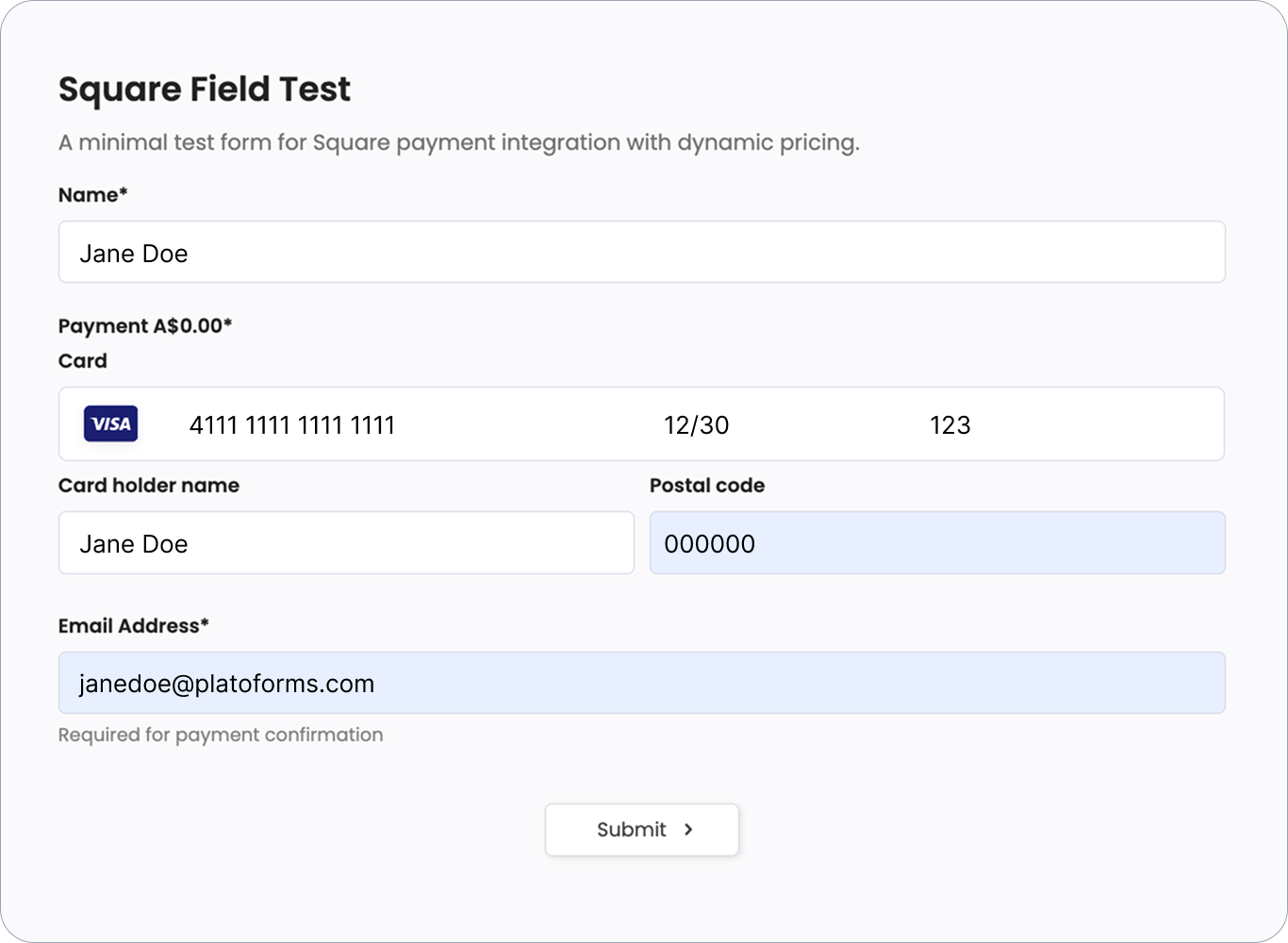Click the 'Card holder name' label
Screen dimensions: 1288x943
click(149, 486)
